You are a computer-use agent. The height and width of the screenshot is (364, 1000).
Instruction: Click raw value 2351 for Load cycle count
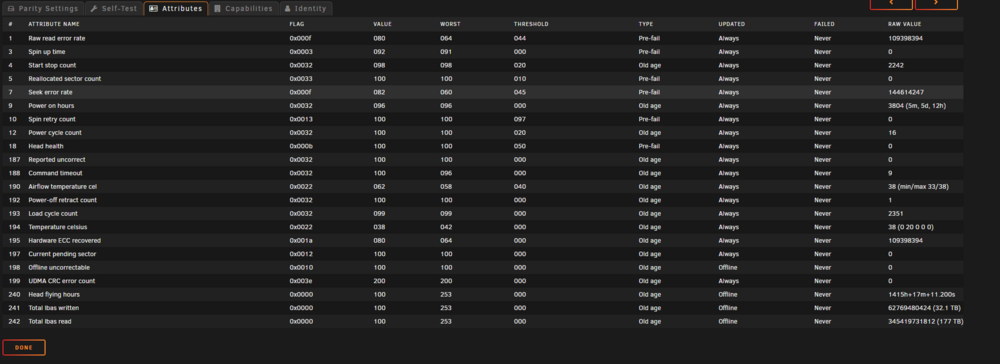point(895,214)
